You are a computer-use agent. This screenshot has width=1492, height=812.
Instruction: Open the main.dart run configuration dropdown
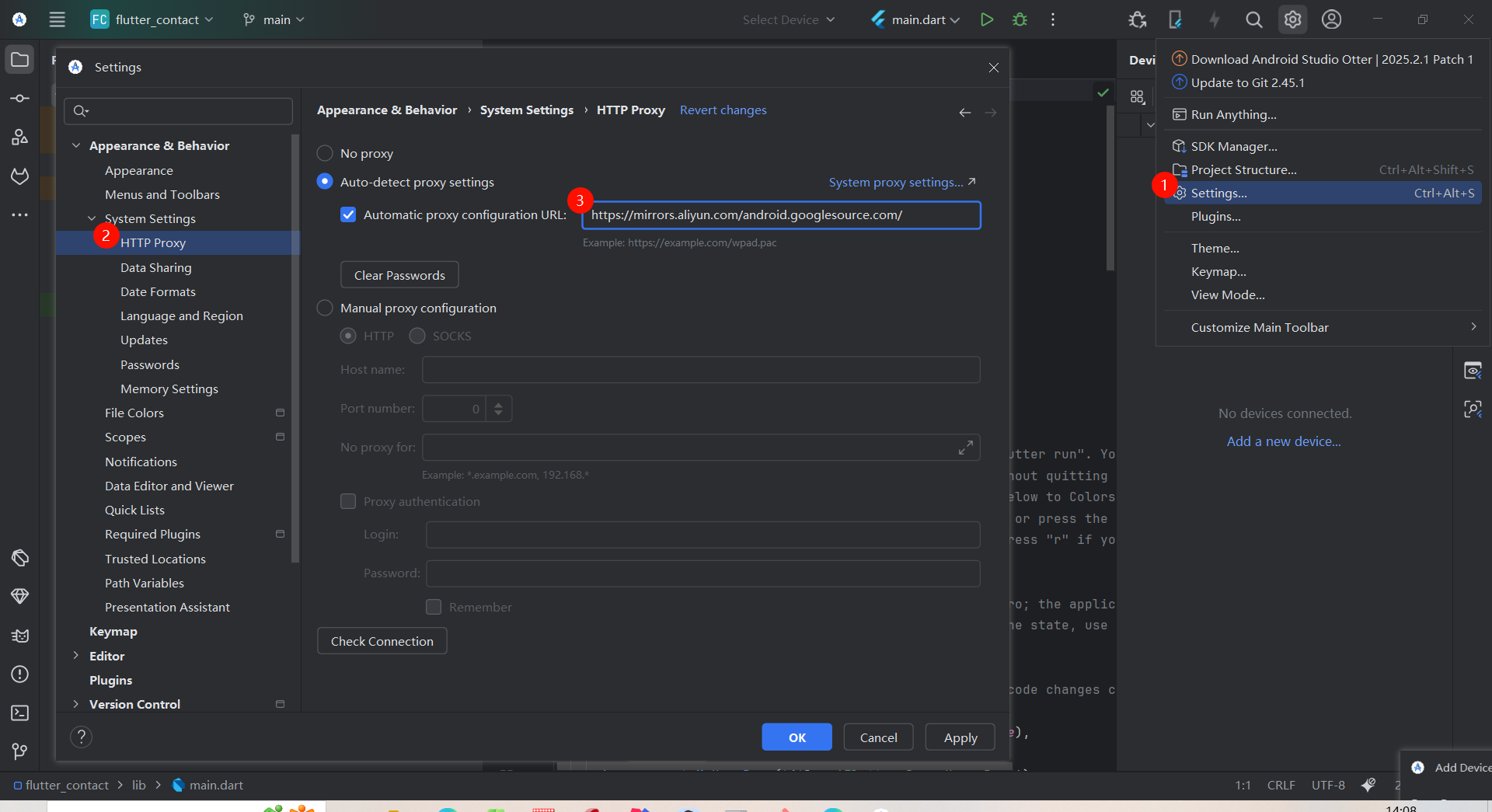(915, 19)
